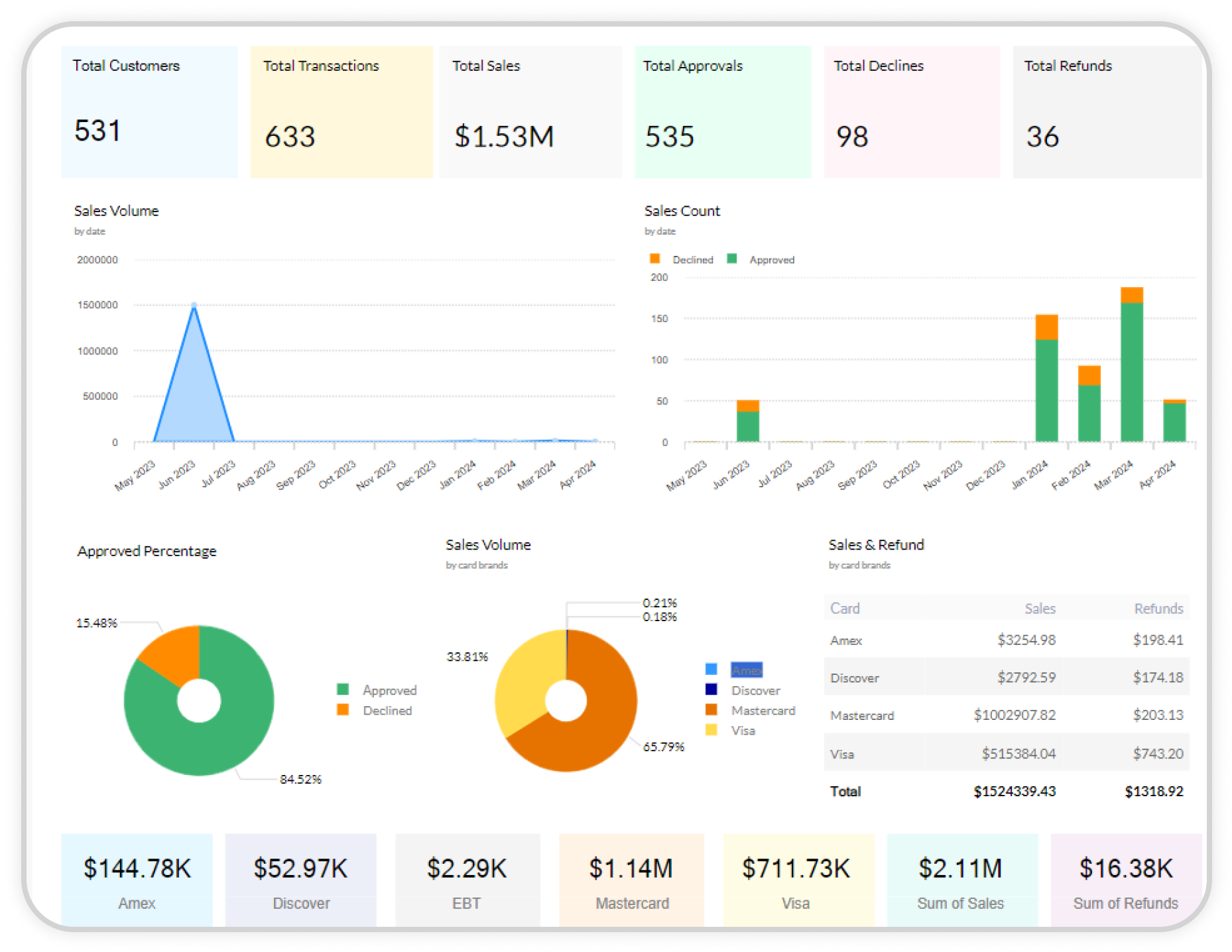The height and width of the screenshot is (952, 1232).
Task: Select the Total Approvals 535 card
Action: click(723, 111)
